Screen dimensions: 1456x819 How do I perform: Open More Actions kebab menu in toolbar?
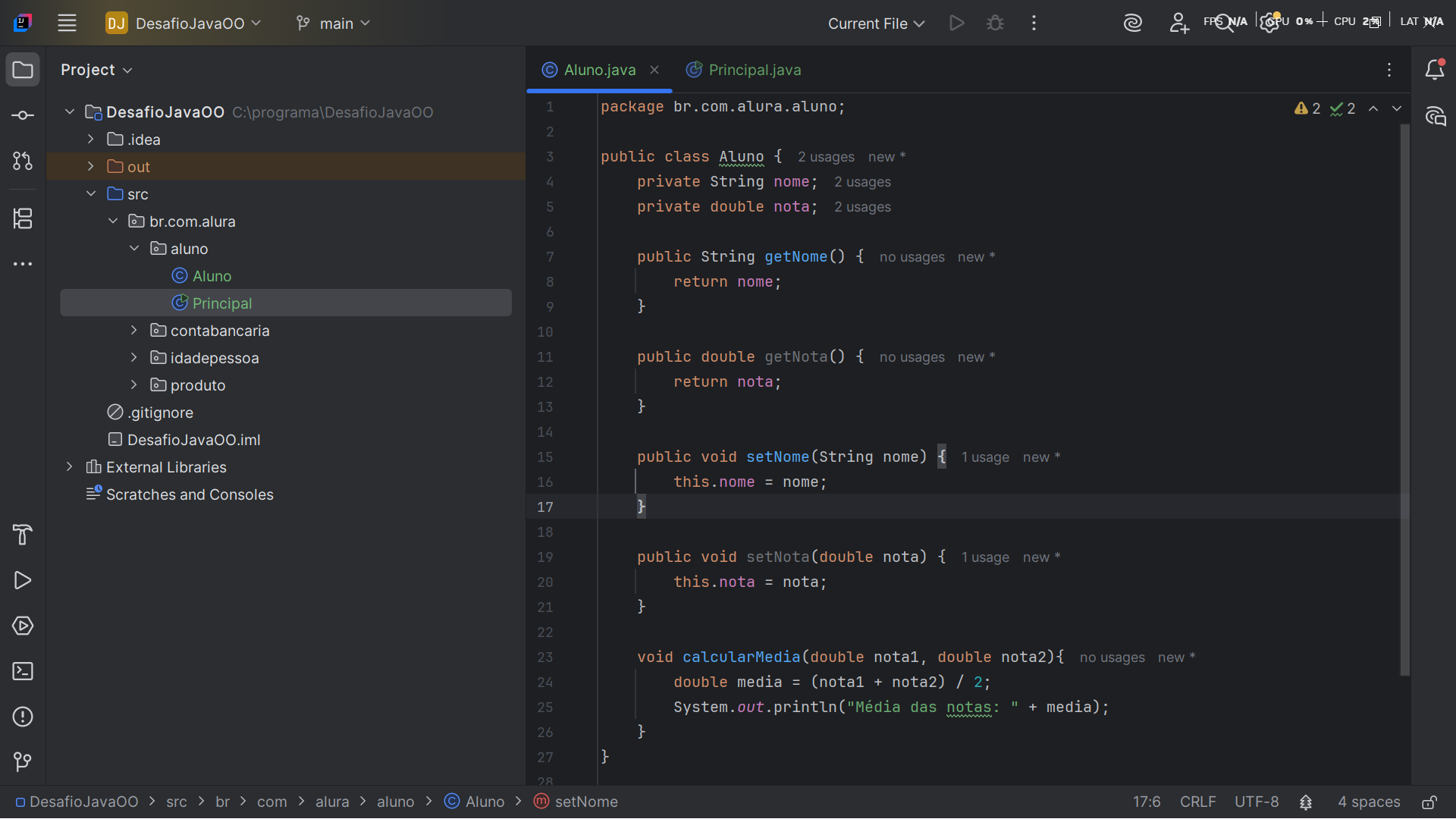1034,23
